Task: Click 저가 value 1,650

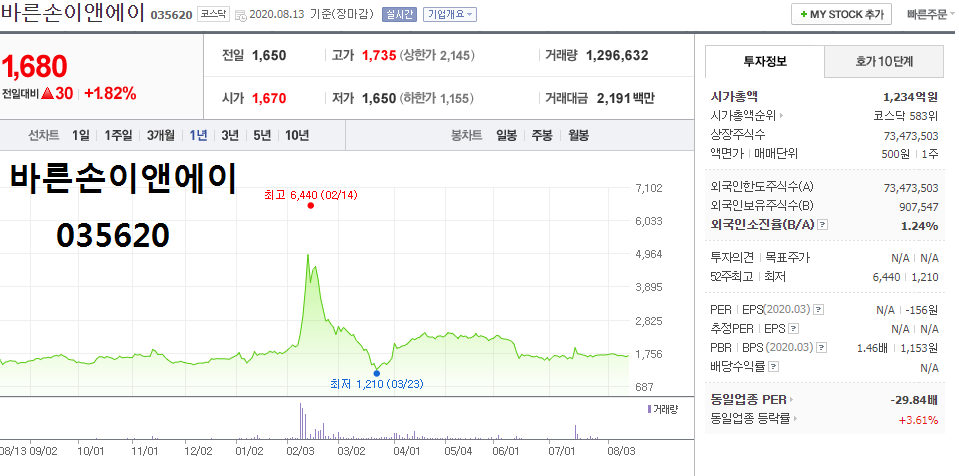Action: 379,98
